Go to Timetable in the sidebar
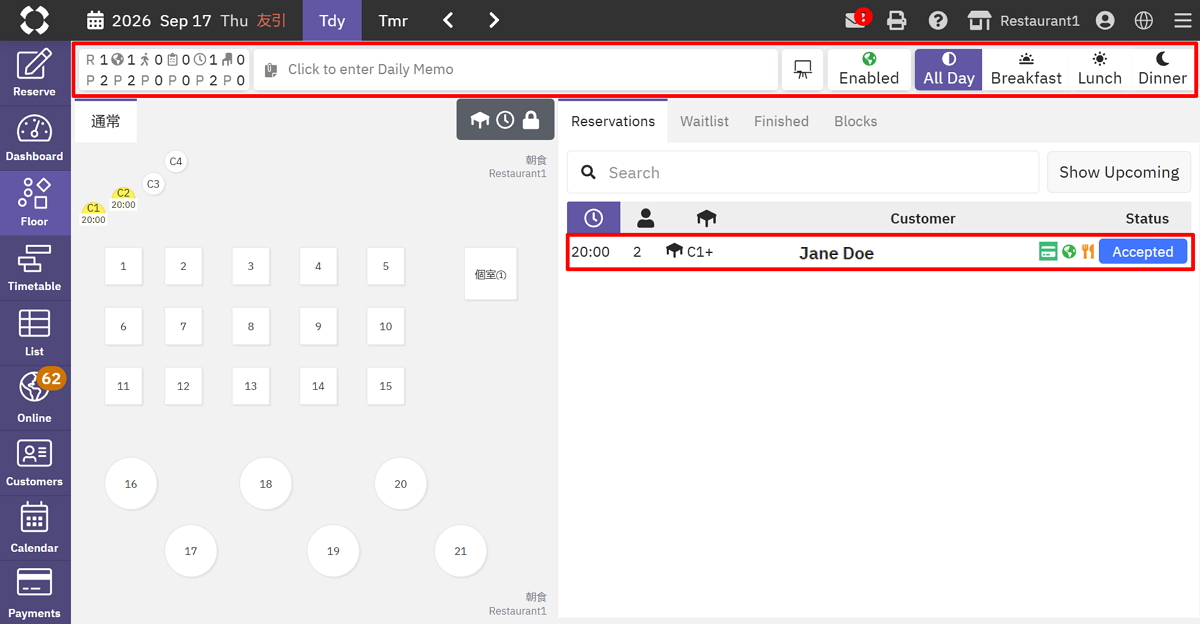Viewport: 1200px width, 624px height. tap(35, 268)
